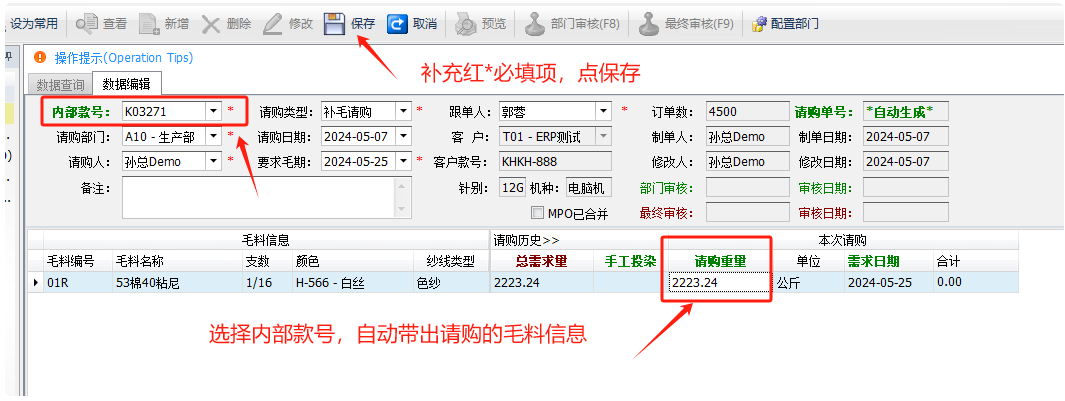Click the 1/16 支数 cell
The image size is (1065, 401).
[267, 283]
